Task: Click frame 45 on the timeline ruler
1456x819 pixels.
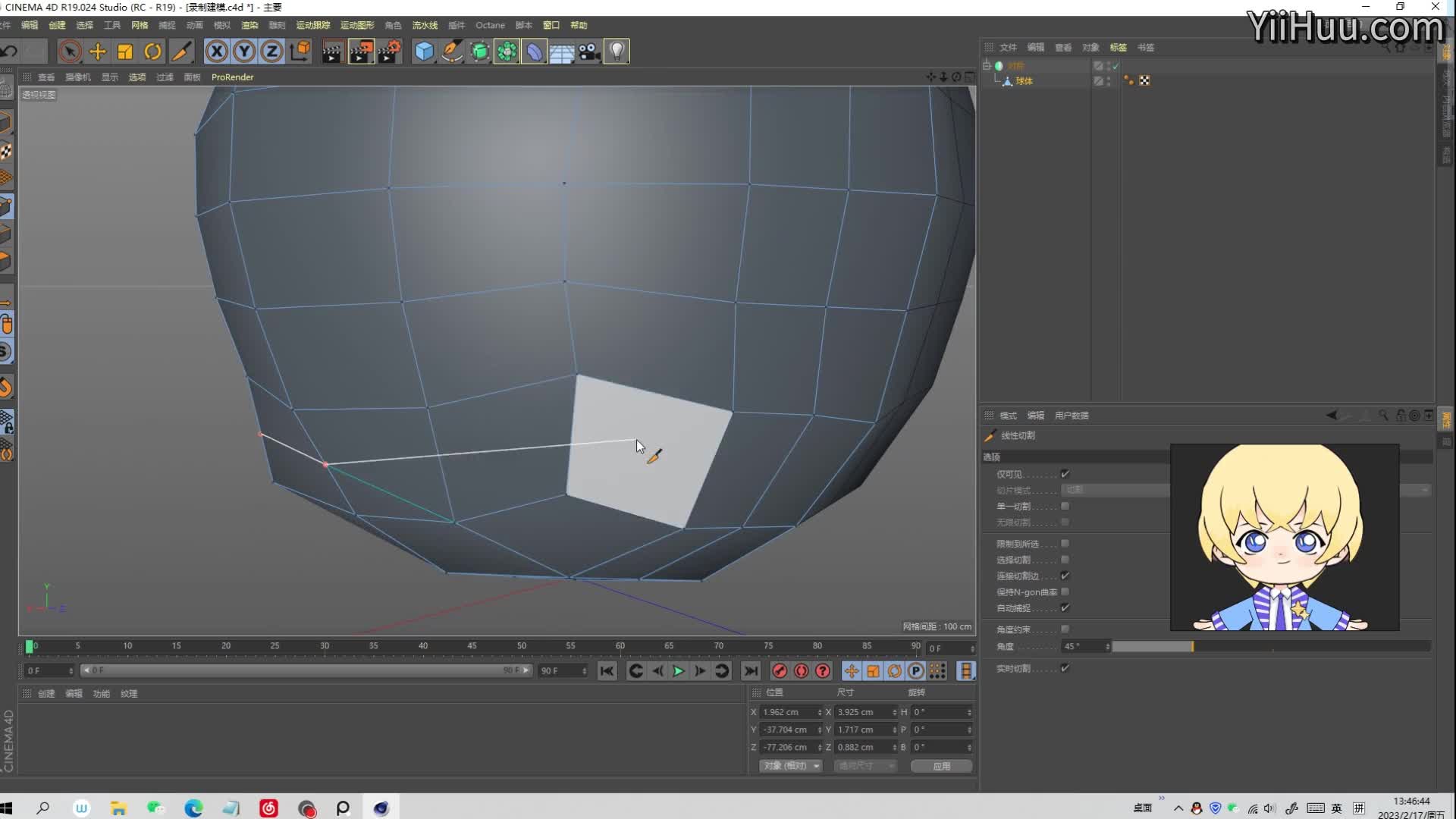Action: click(472, 646)
